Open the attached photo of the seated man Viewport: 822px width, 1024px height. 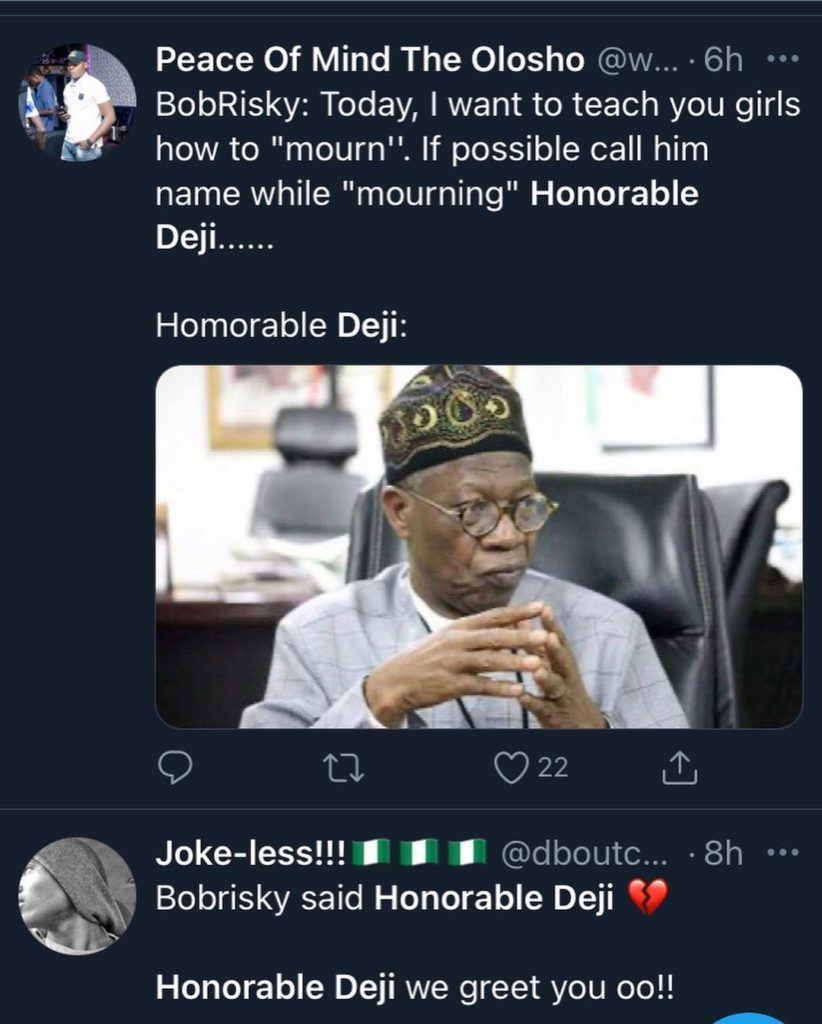(479, 546)
